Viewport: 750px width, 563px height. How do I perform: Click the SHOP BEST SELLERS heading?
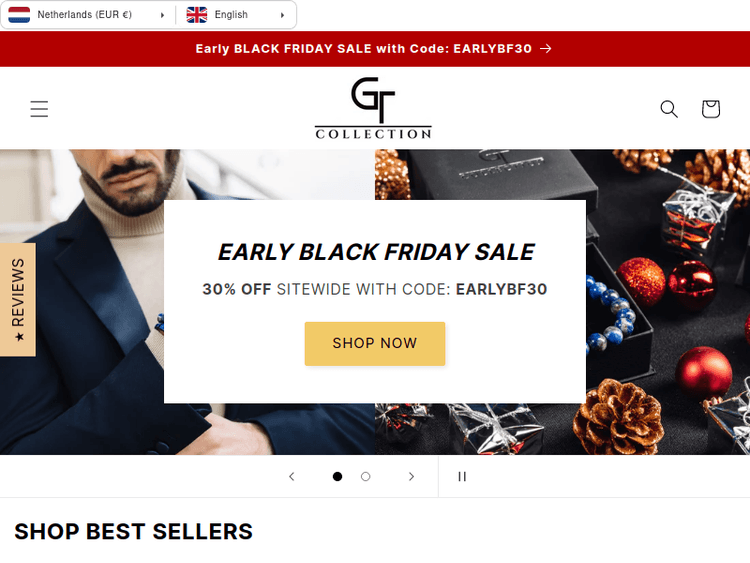pos(133,531)
